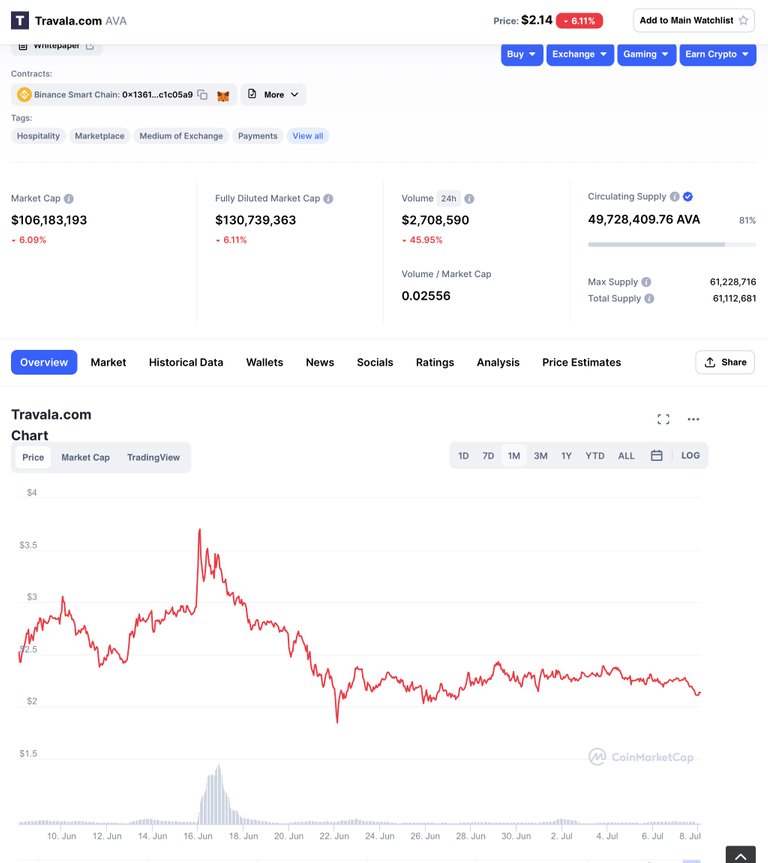
Task: Expand More contracts dropdown
Action: (x=273, y=95)
